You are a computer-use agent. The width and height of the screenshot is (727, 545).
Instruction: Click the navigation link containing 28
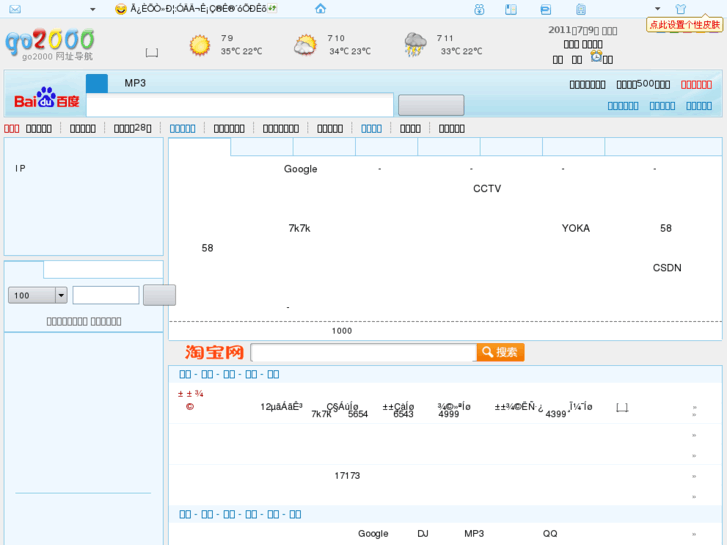133,128
